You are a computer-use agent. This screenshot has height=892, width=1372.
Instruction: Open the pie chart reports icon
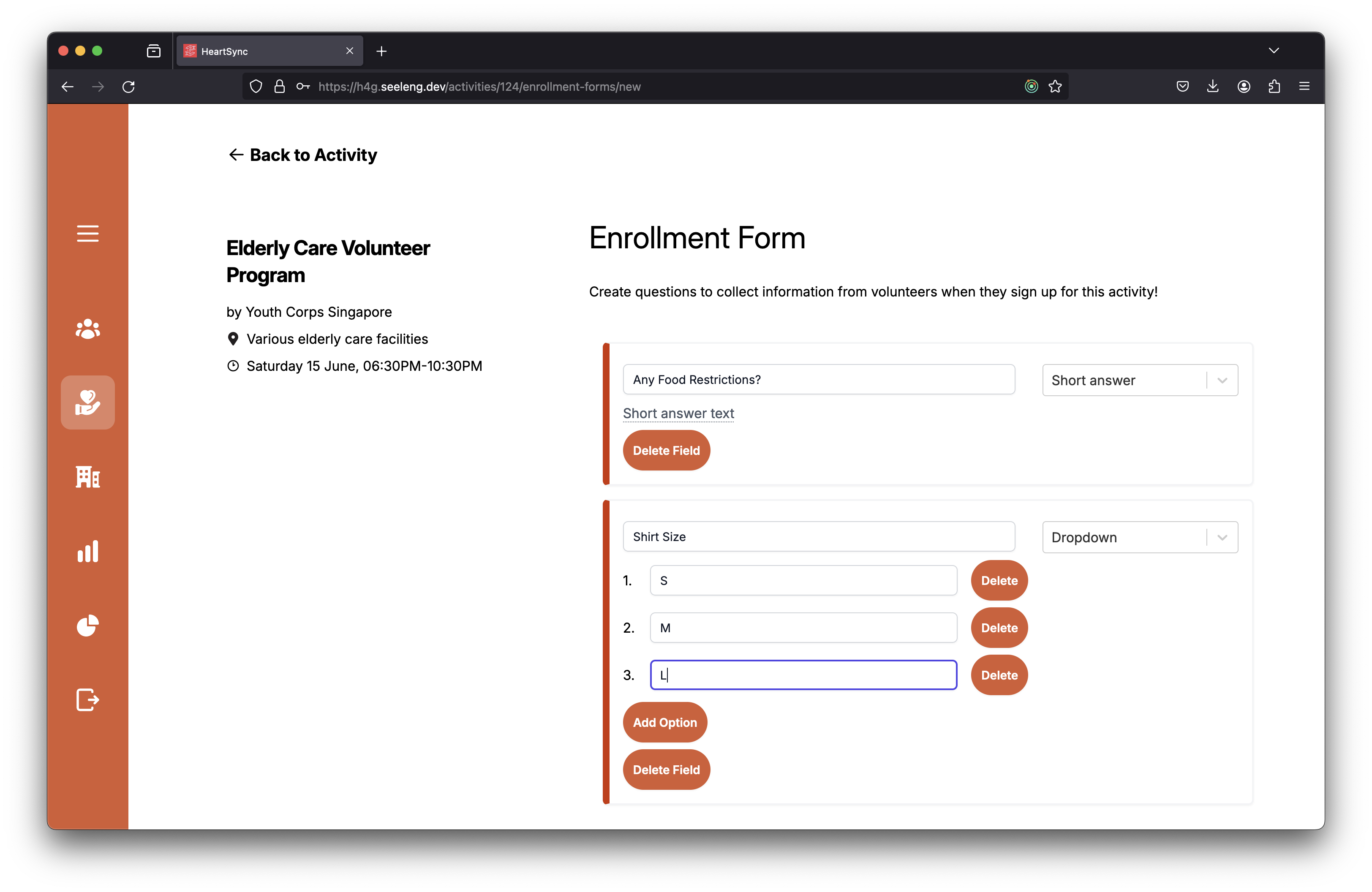tap(87, 625)
